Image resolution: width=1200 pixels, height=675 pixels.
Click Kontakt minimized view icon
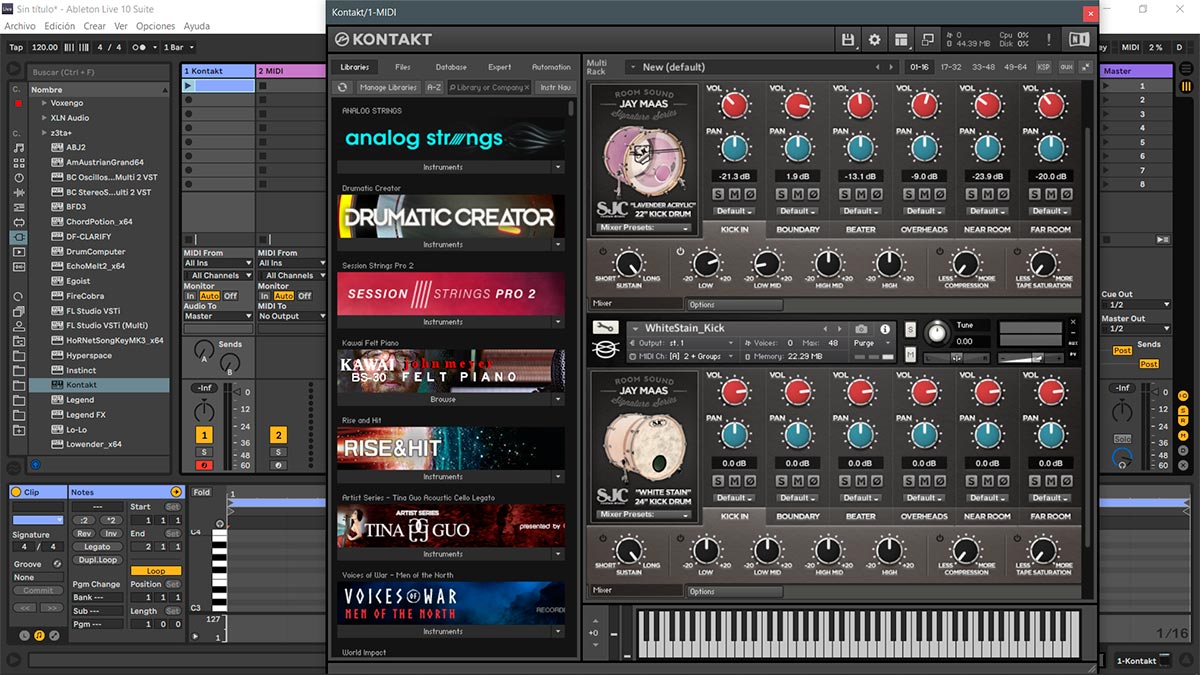pyautogui.click(x=928, y=39)
